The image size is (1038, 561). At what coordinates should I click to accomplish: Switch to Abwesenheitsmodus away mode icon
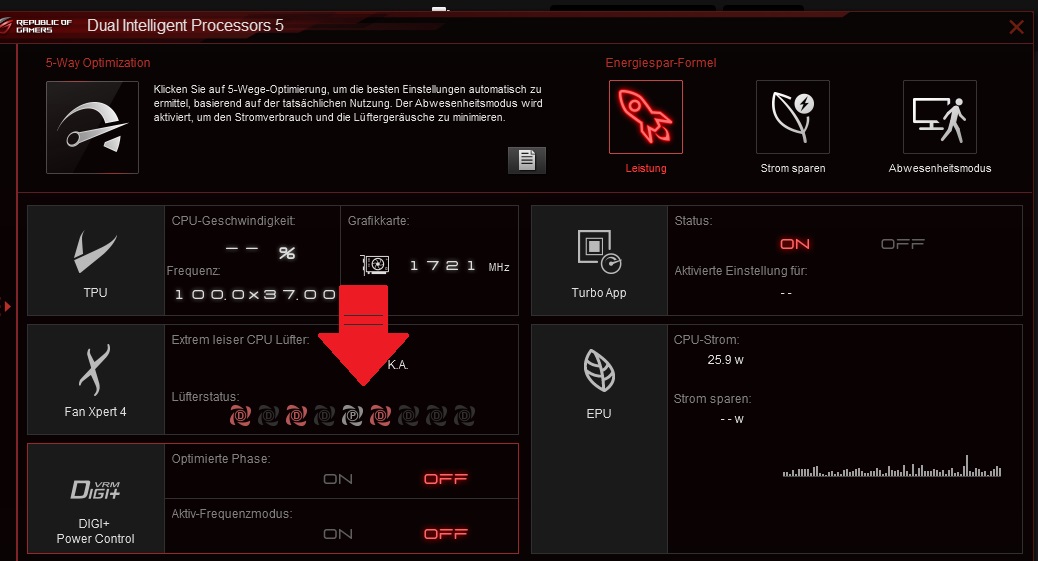click(939, 117)
